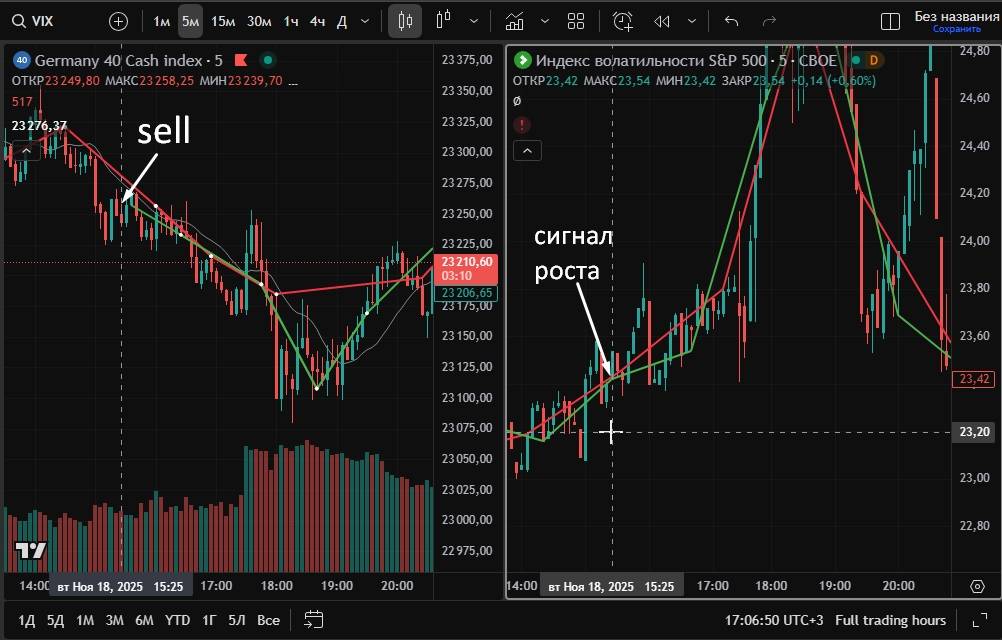Toggle Full trading hours session
The image size is (1002, 640).
(890, 620)
